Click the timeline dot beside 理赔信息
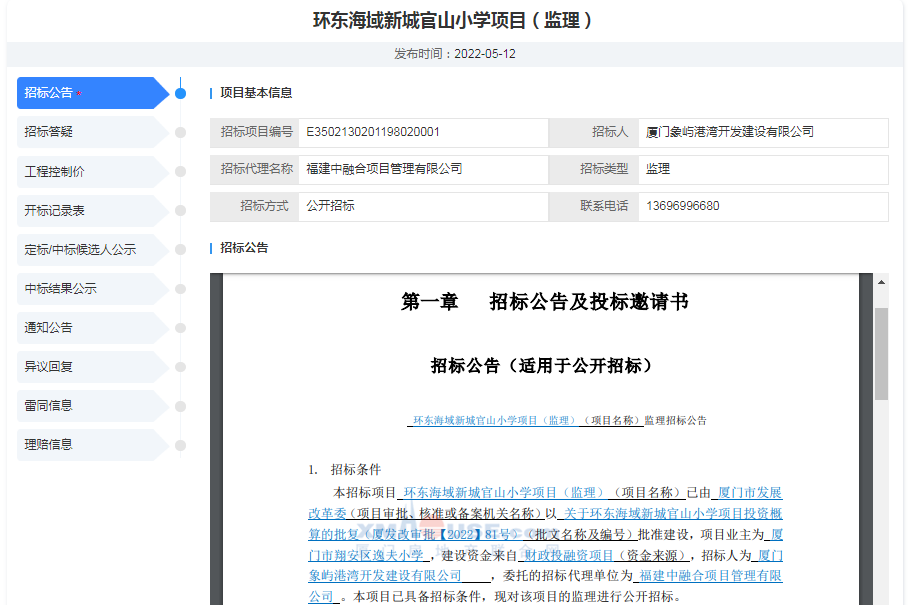 tap(180, 444)
